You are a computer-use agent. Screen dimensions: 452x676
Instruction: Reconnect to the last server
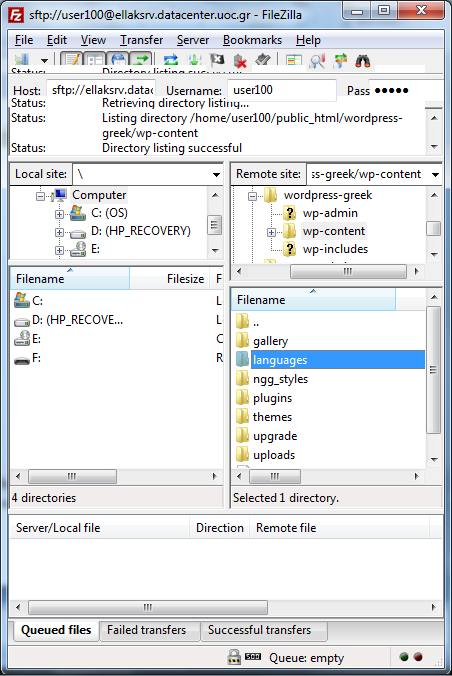click(x=263, y=60)
